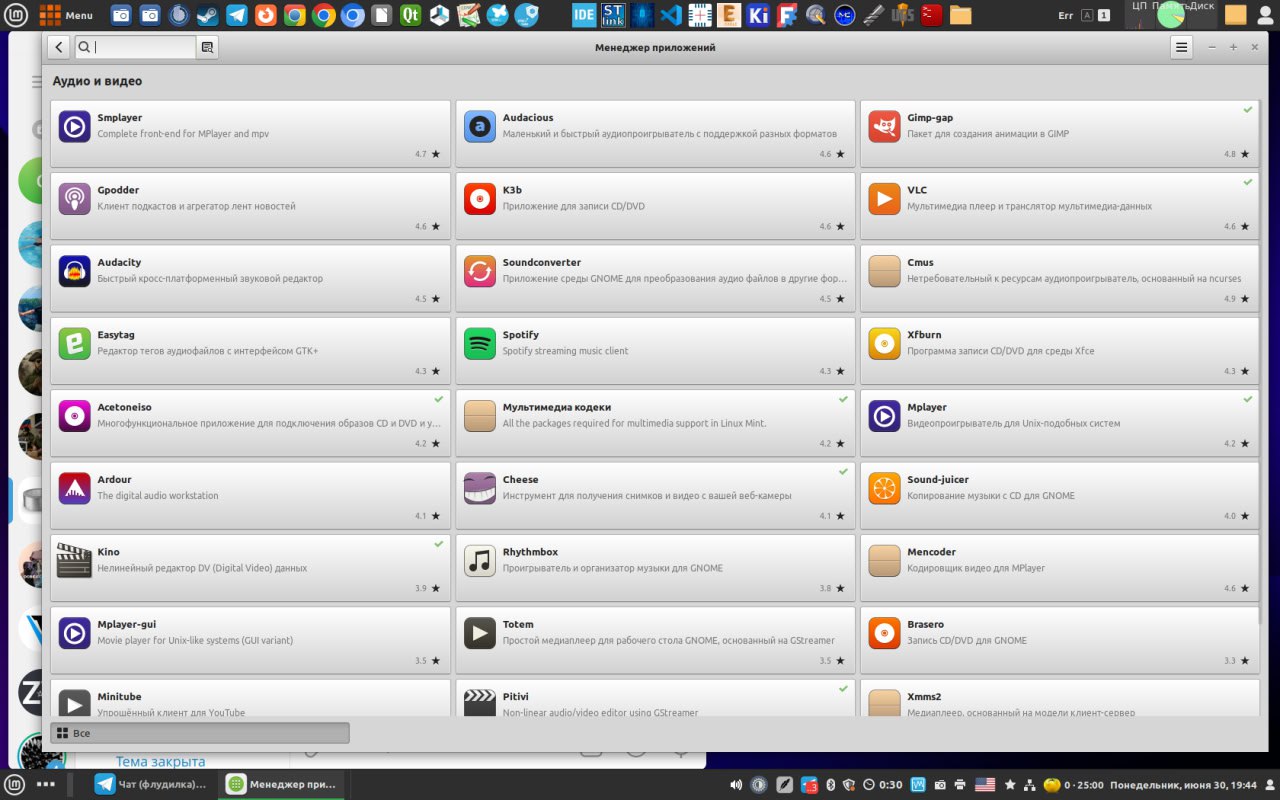Open the Rhythmbox music note icon
1280x800 pixels.
480,560
